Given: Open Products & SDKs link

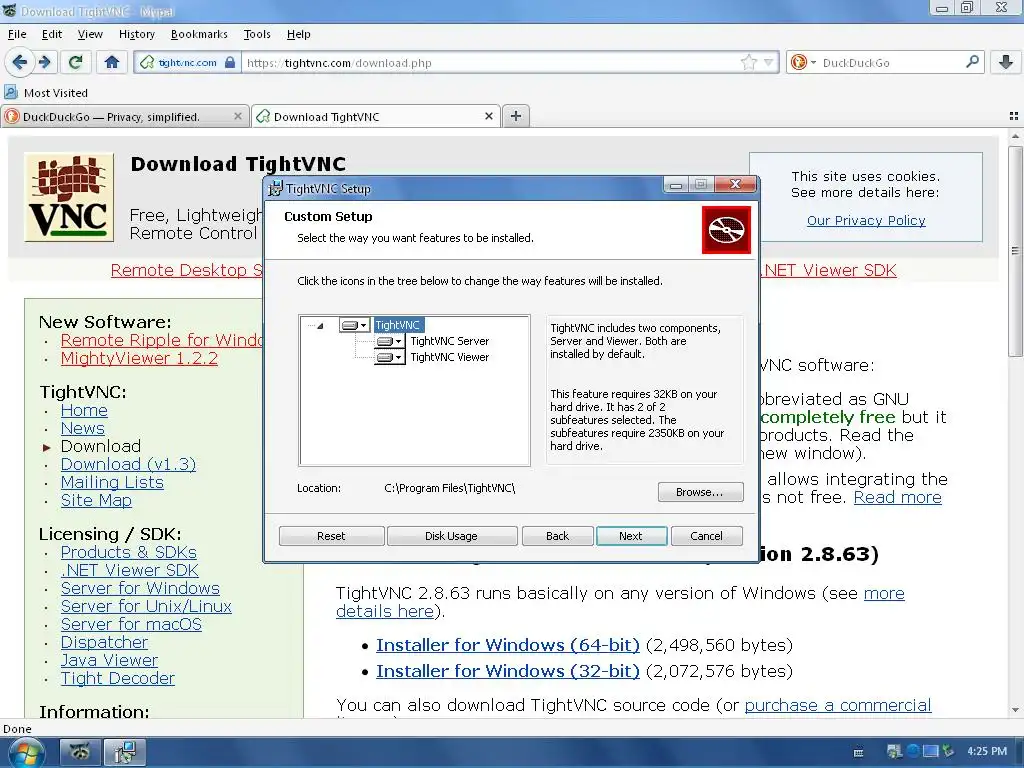Looking at the screenshot, I should click(x=129, y=552).
